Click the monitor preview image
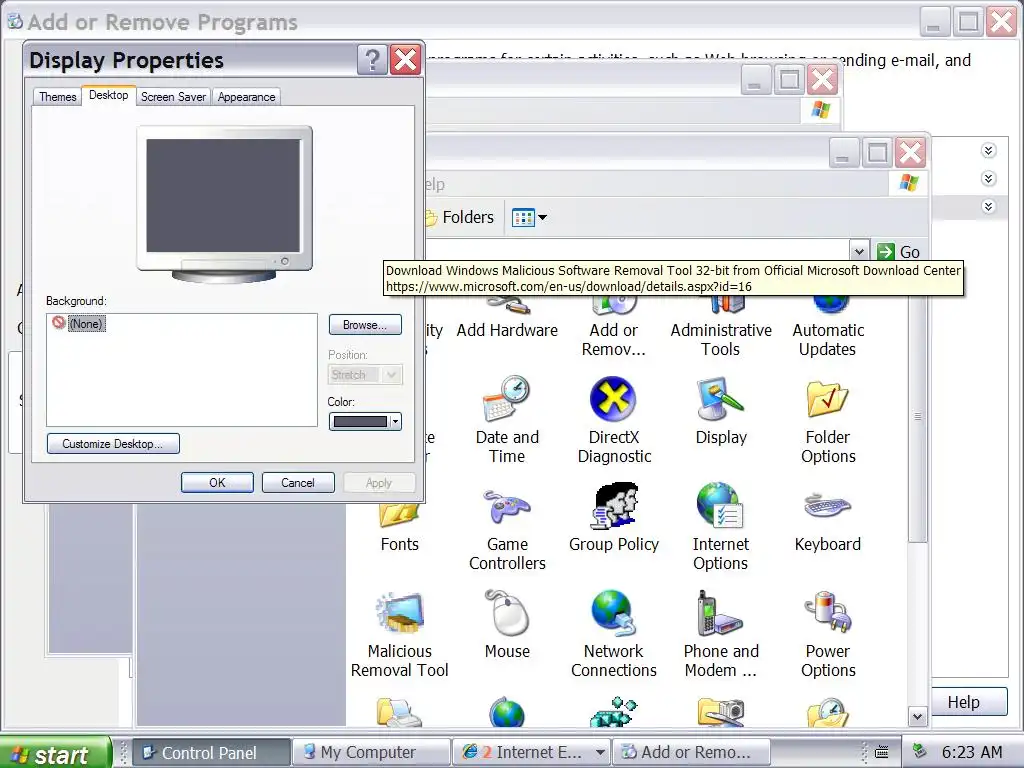The height and width of the screenshot is (768, 1024). point(224,204)
